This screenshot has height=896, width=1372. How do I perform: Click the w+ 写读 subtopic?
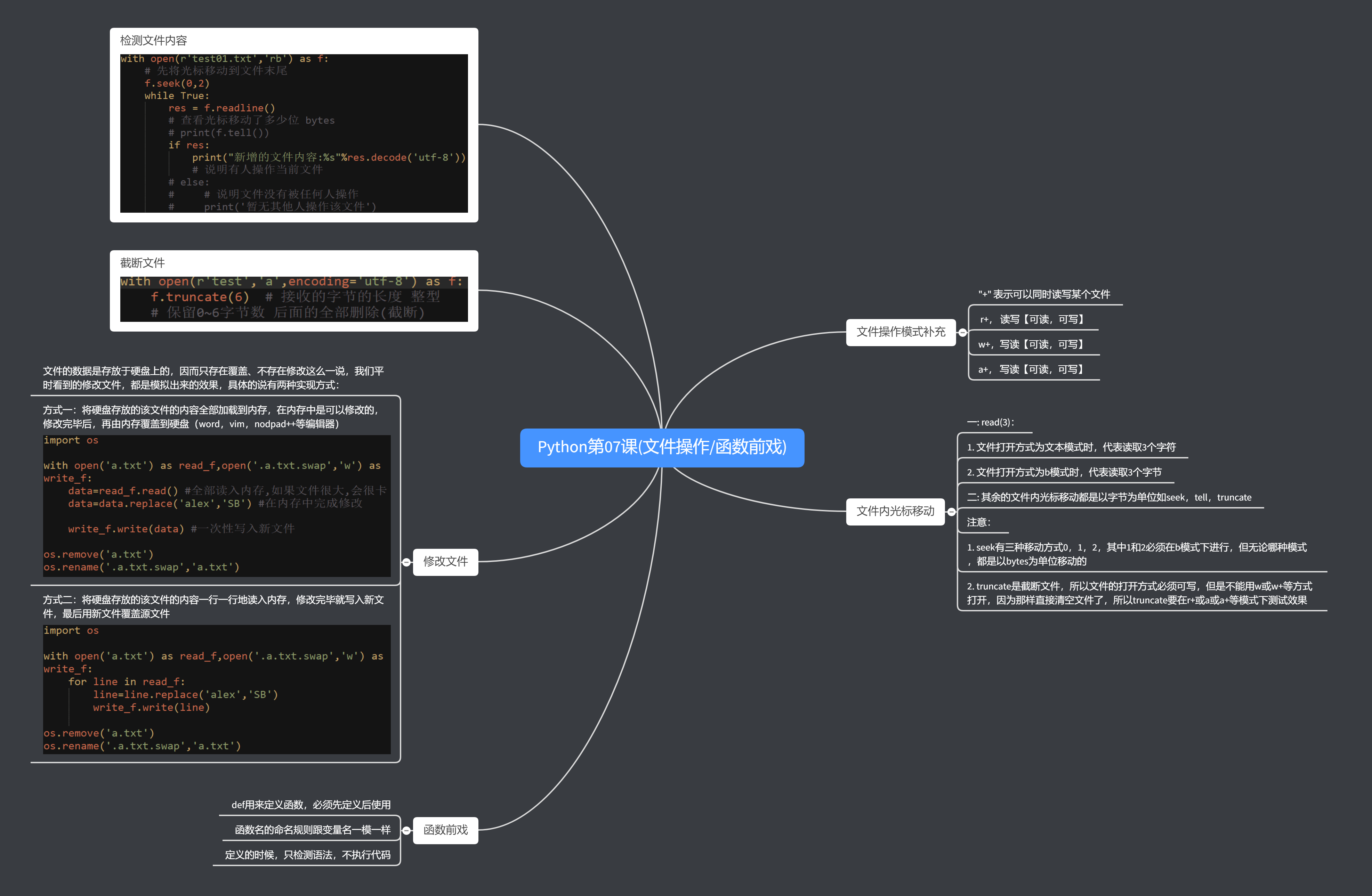(x=1031, y=344)
